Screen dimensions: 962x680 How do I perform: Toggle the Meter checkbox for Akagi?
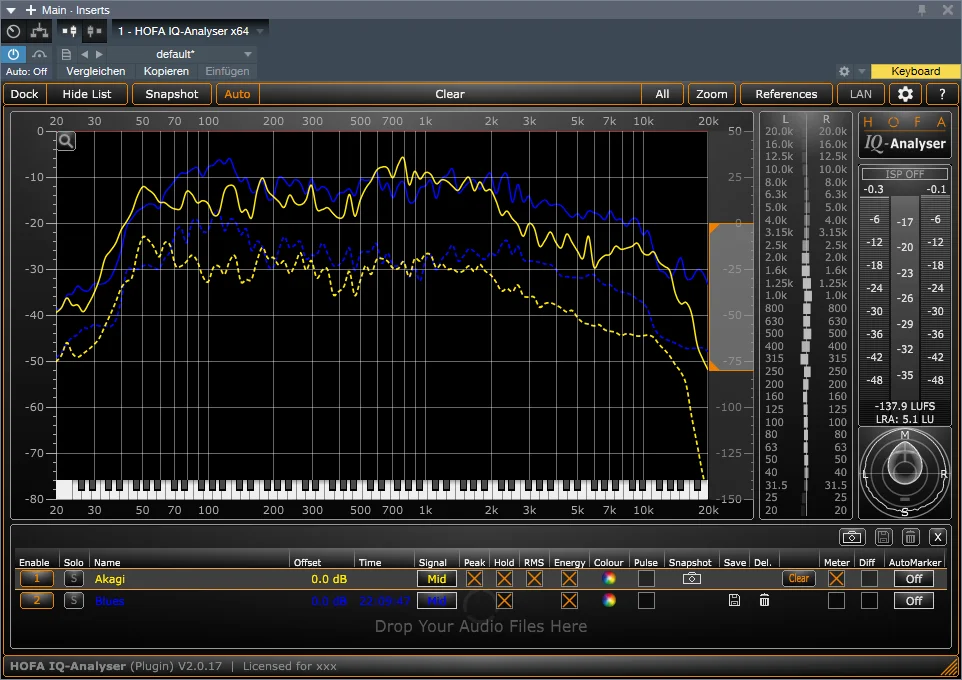point(836,578)
